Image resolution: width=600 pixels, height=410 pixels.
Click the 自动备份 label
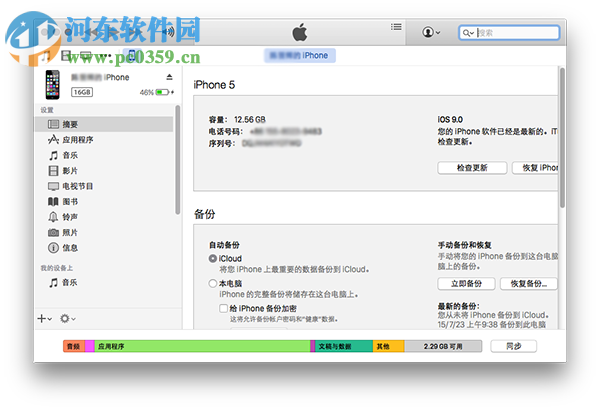[x=224, y=245]
